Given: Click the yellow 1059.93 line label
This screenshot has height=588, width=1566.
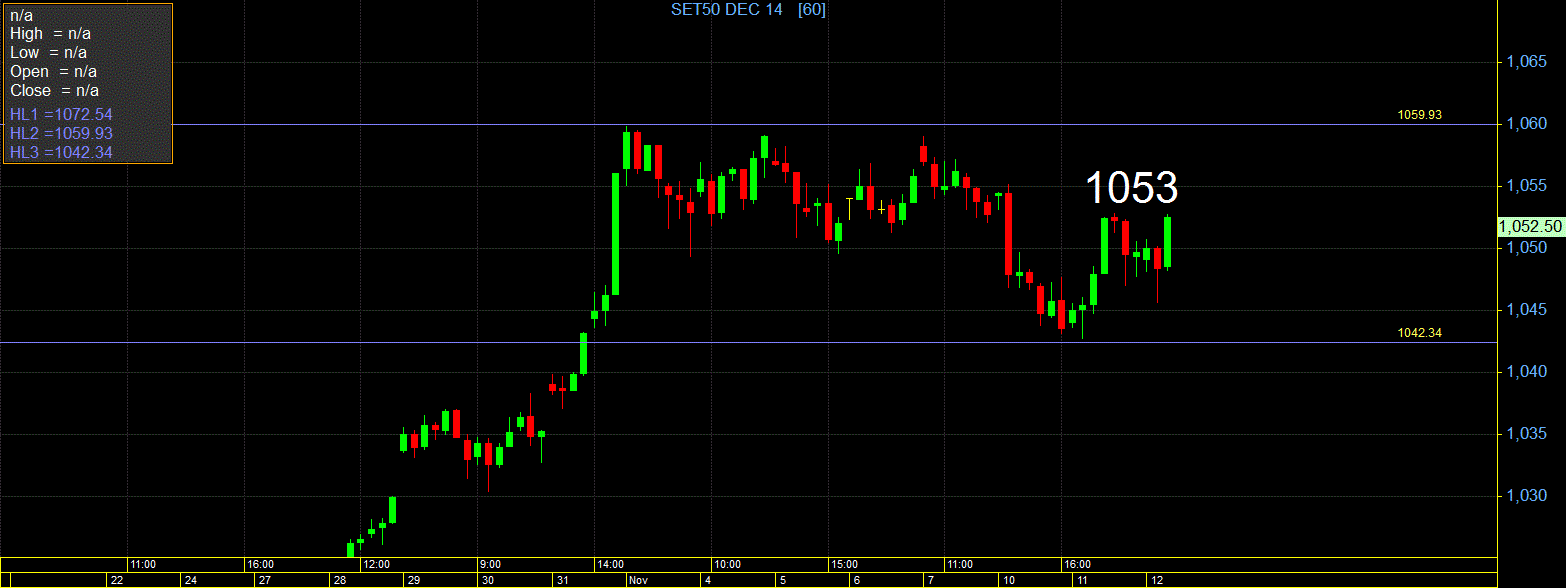Looking at the screenshot, I should click(1420, 115).
